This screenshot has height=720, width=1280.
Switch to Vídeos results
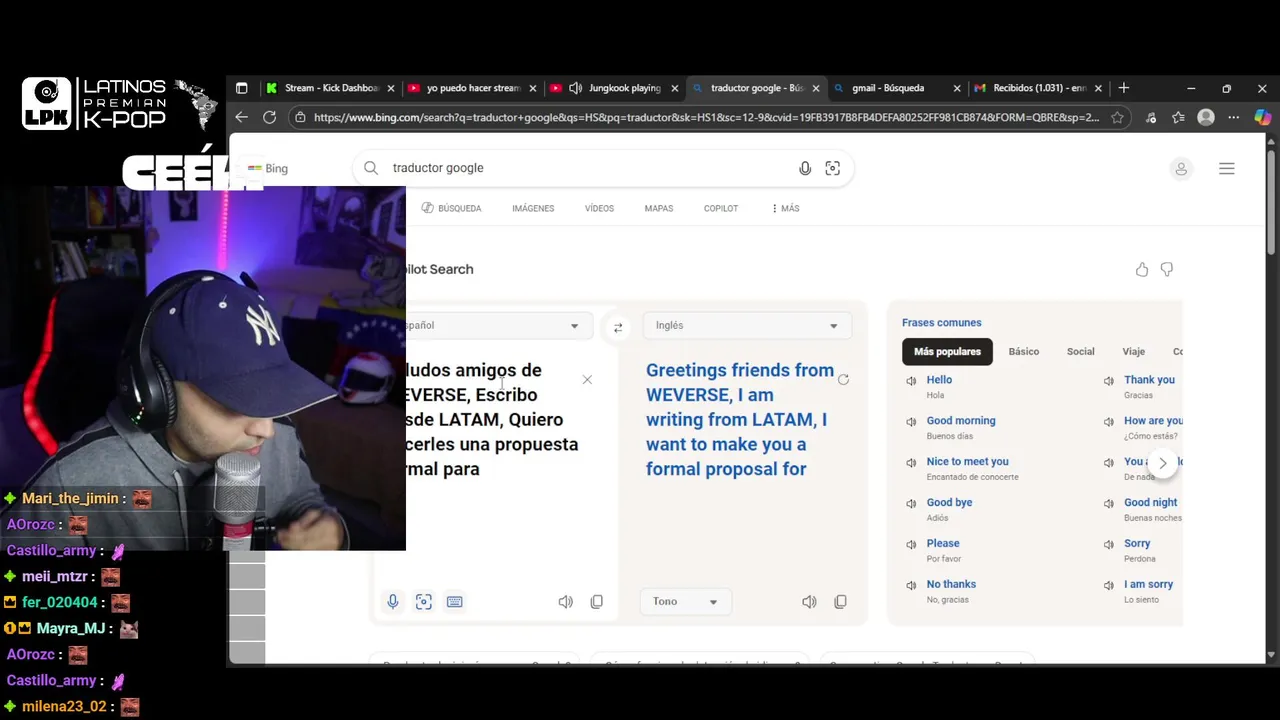point(599,208)
